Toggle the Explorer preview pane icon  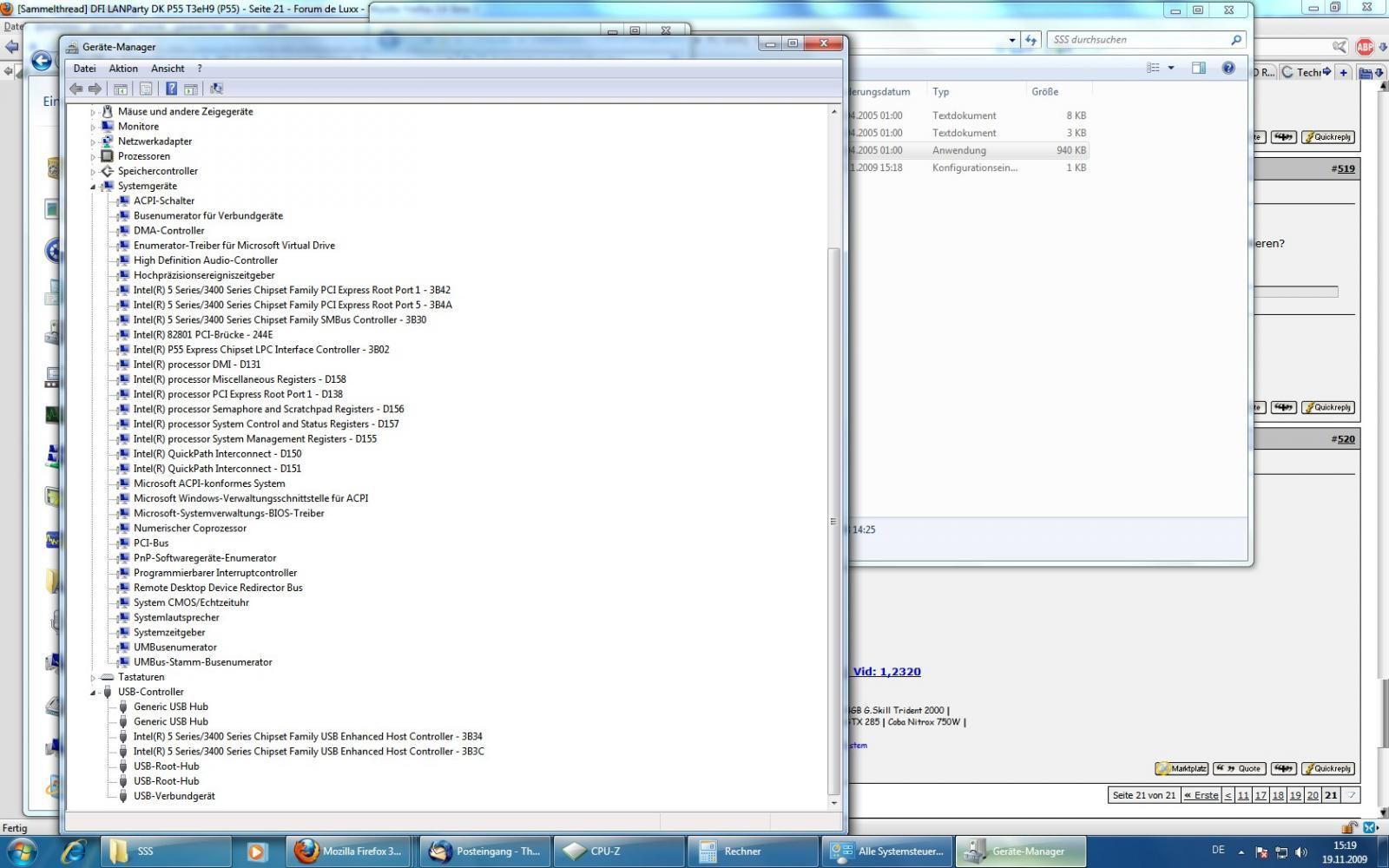click(x=1199, y=68)
